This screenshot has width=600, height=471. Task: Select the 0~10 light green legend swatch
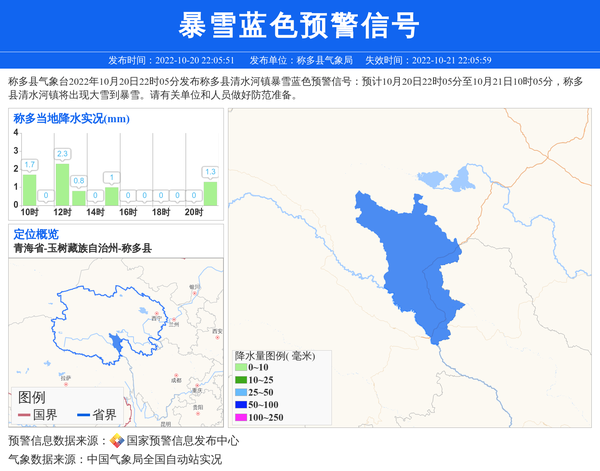point(240,368)
